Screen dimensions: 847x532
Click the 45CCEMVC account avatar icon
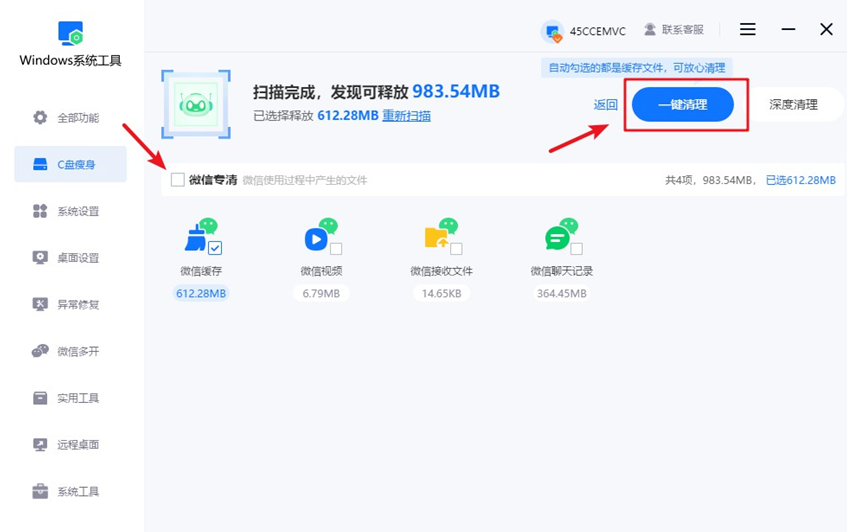point(552,31)
